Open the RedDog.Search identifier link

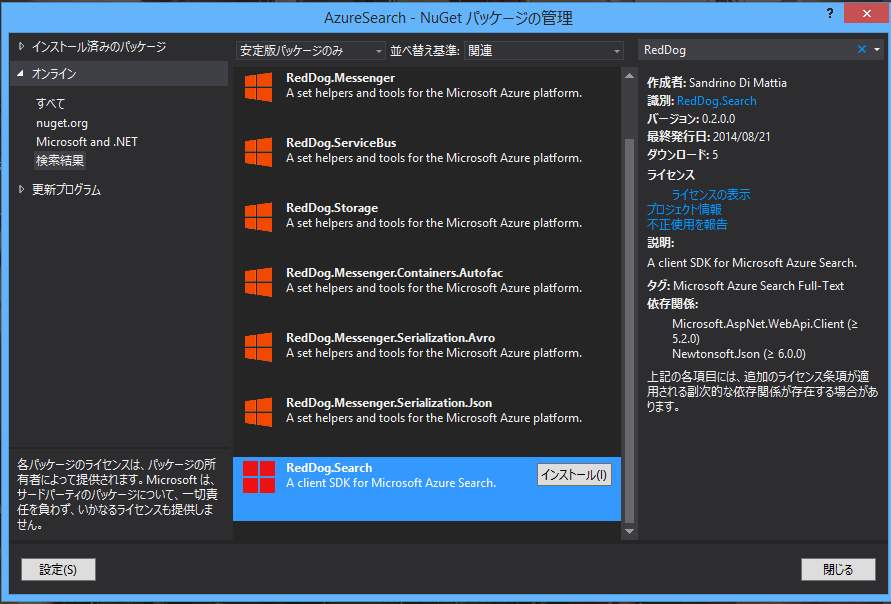click(x=717, y=101)
